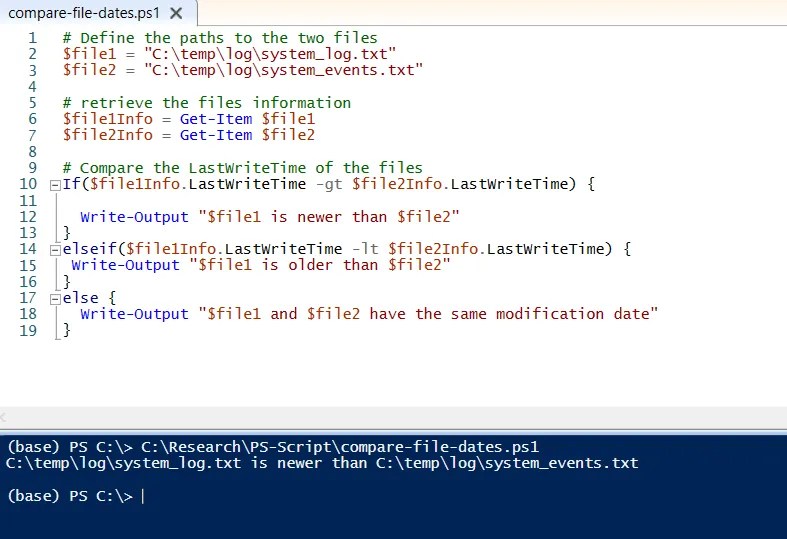
Task: Click line number 19 in the gutter
Action: pyautogui.click(x=28, y=330)
